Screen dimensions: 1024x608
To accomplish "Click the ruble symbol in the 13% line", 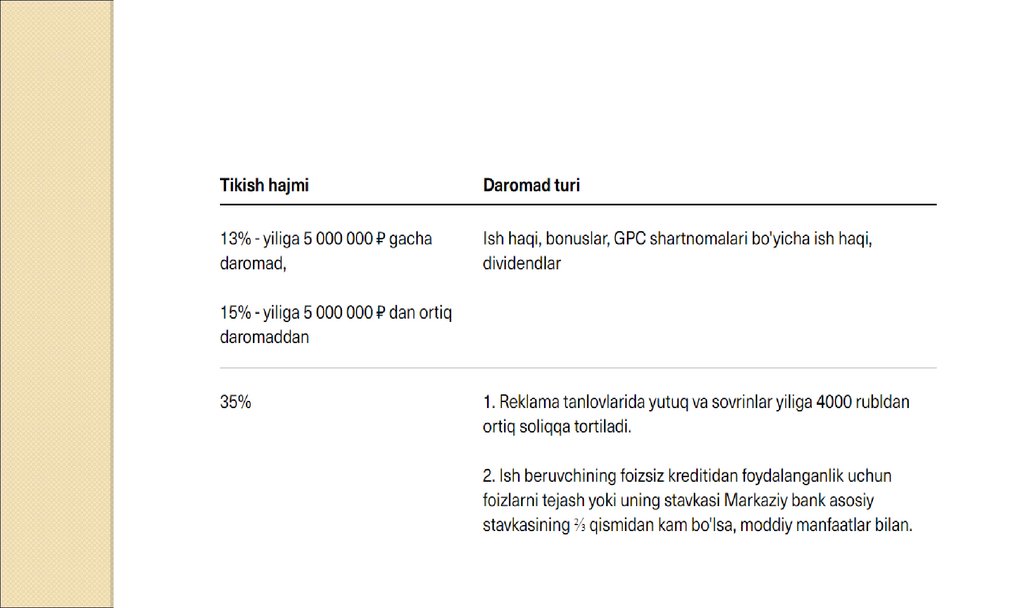I will coord(380,241).
